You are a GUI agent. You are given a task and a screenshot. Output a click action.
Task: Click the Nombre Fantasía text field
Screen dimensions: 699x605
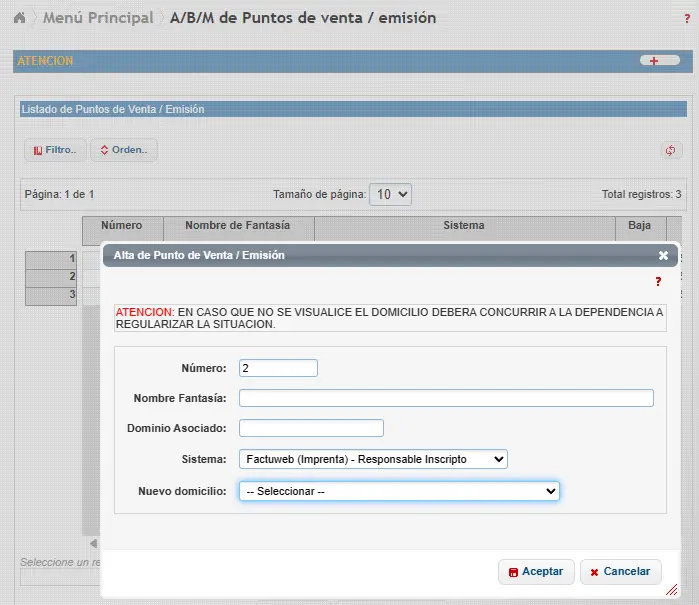pyautogui.click(x=446, y=398)
